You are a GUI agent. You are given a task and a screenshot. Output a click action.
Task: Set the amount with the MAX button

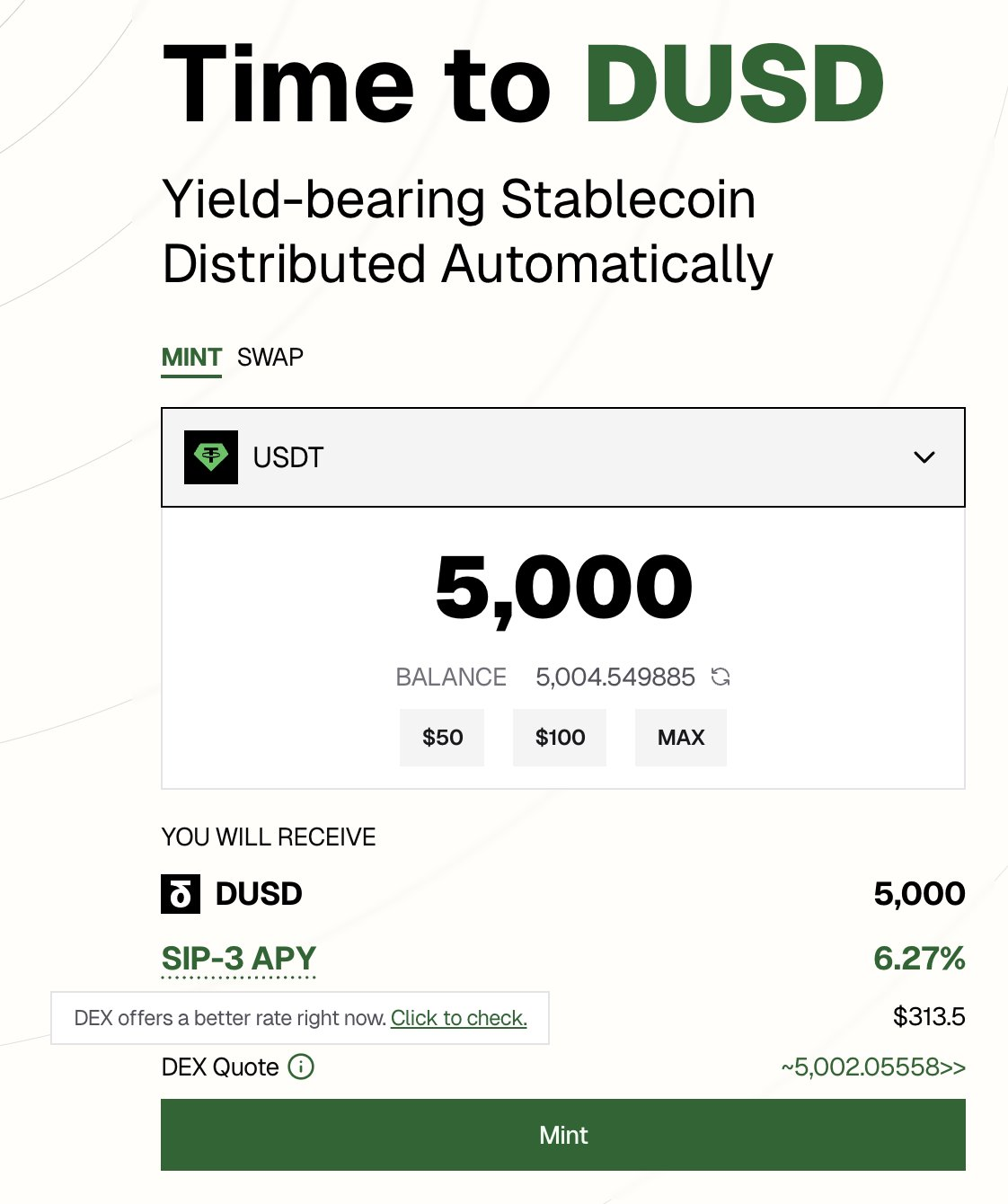[681, 738]
